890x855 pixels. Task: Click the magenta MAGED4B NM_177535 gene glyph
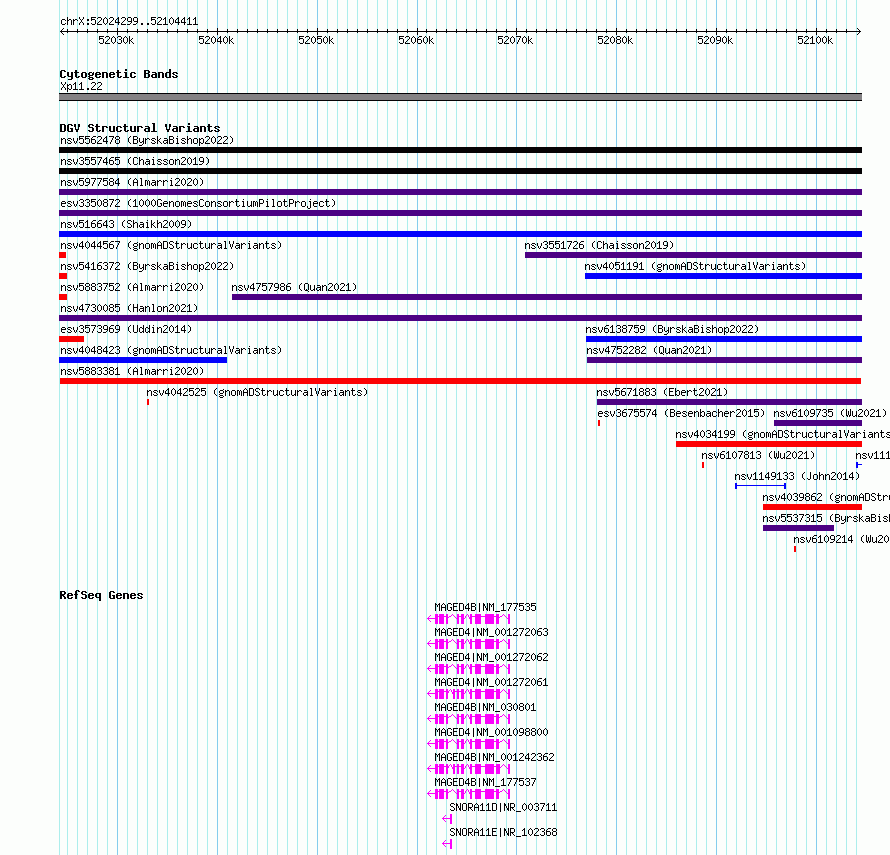[x=469, y=619]
